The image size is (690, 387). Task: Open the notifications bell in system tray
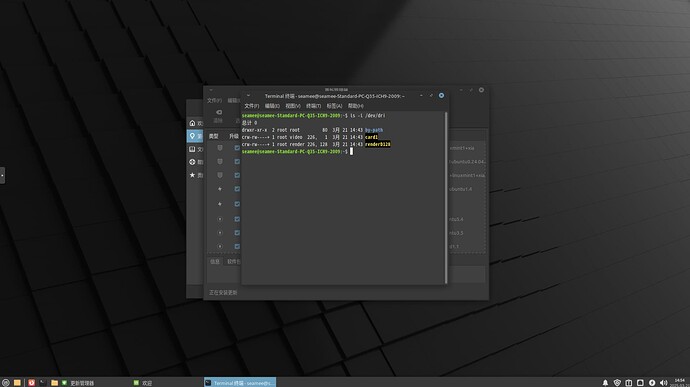coord(605,383)
